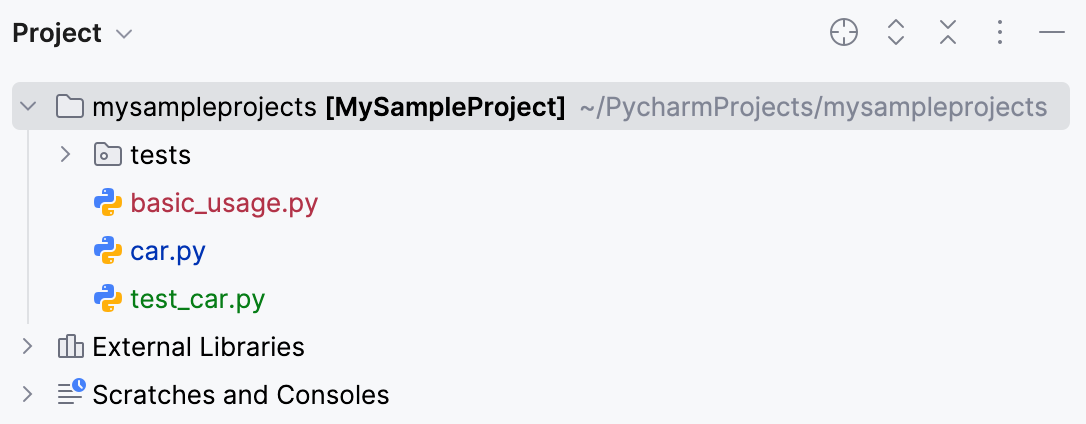Viewport: 1086px width, 424px height.
Task: Collapse the mysampleprojects root node
Action: click(x=28, y=106)
